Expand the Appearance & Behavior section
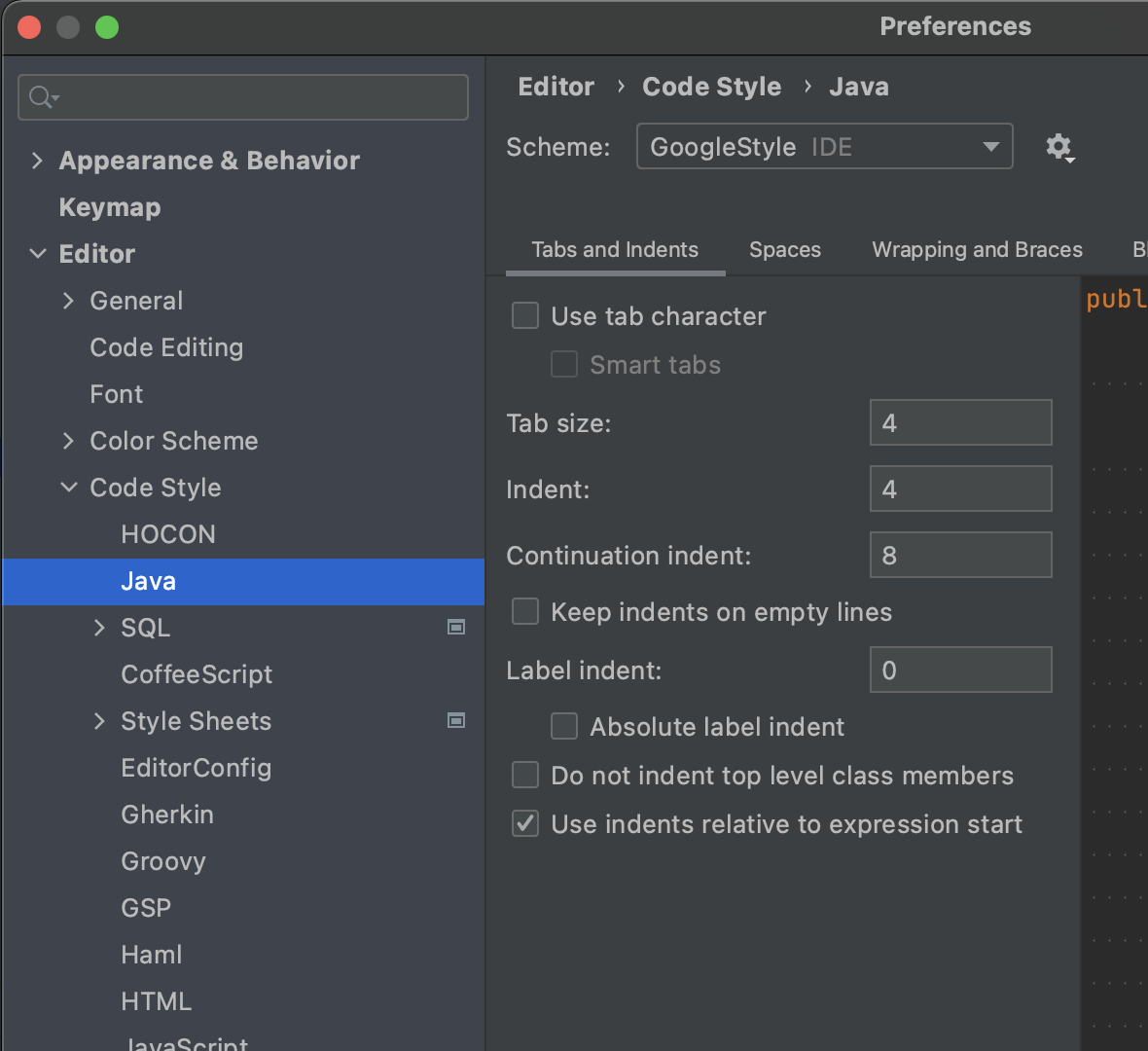 (x=37, y=161)
